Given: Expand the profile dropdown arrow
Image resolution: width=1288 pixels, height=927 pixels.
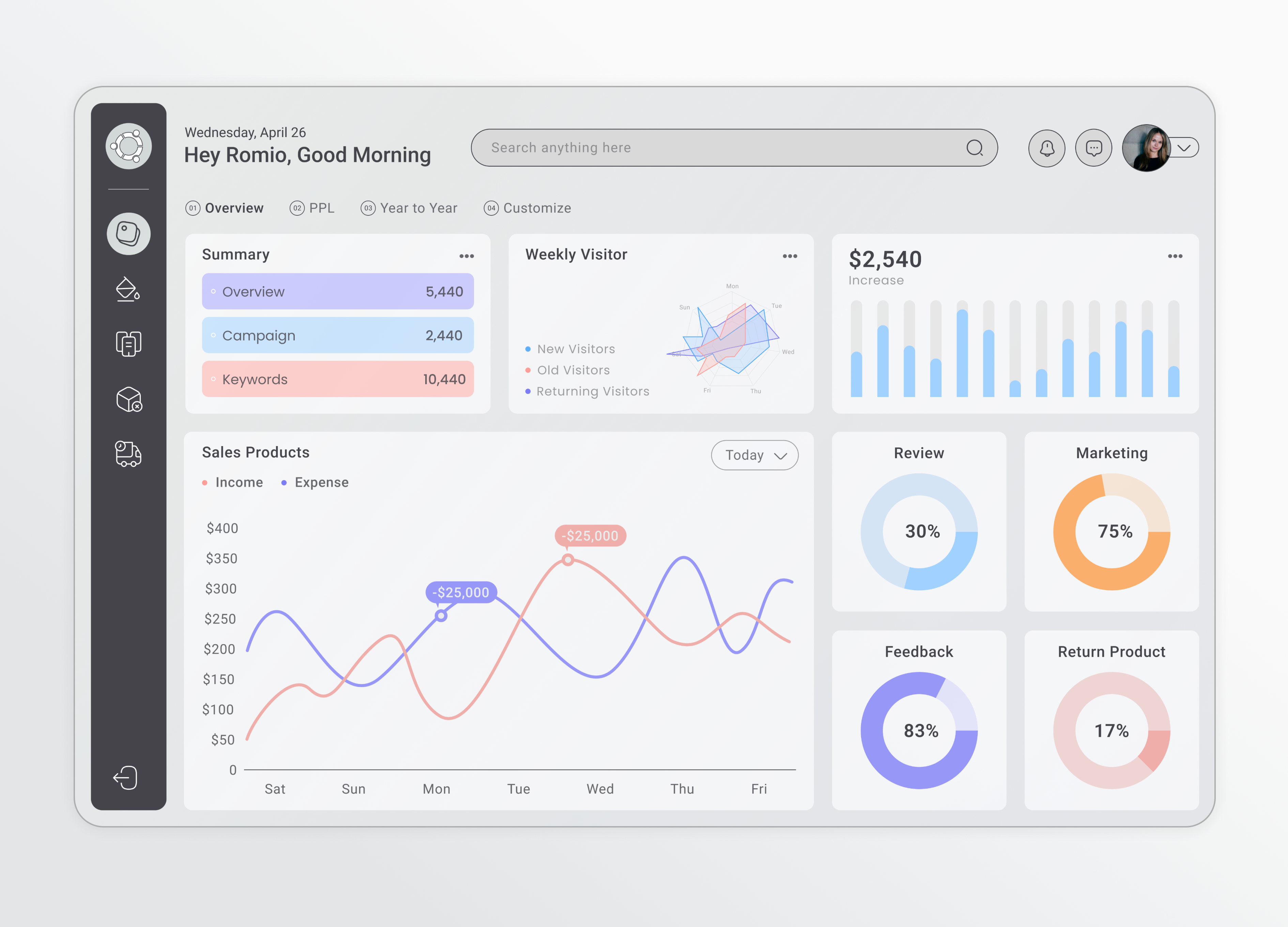Looking at the screenshot, I should click(x=1185, y=148).
